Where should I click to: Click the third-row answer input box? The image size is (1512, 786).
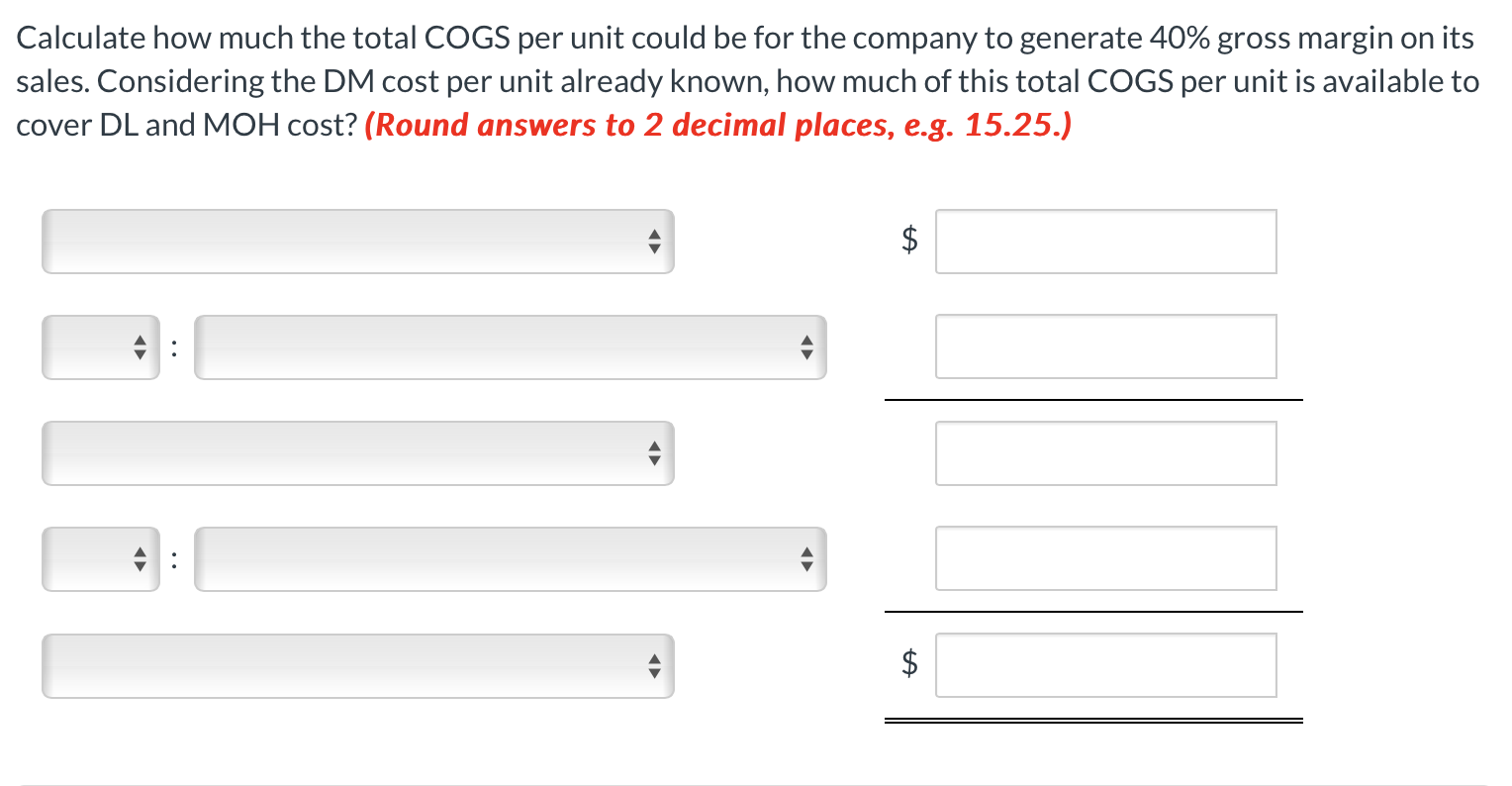click(1105, 452)
